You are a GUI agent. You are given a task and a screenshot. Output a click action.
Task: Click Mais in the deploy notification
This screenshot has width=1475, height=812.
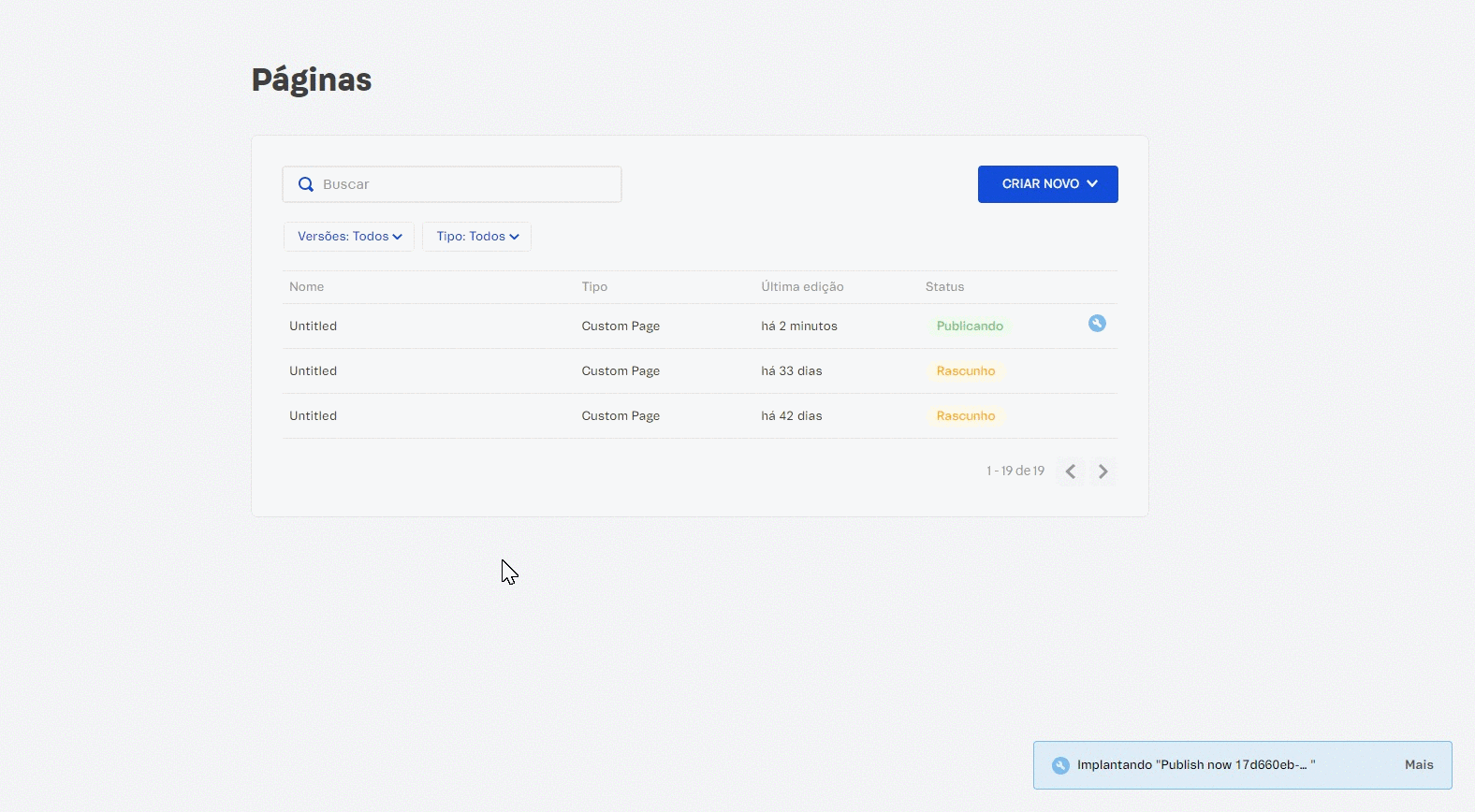(x=1419, y=765)
